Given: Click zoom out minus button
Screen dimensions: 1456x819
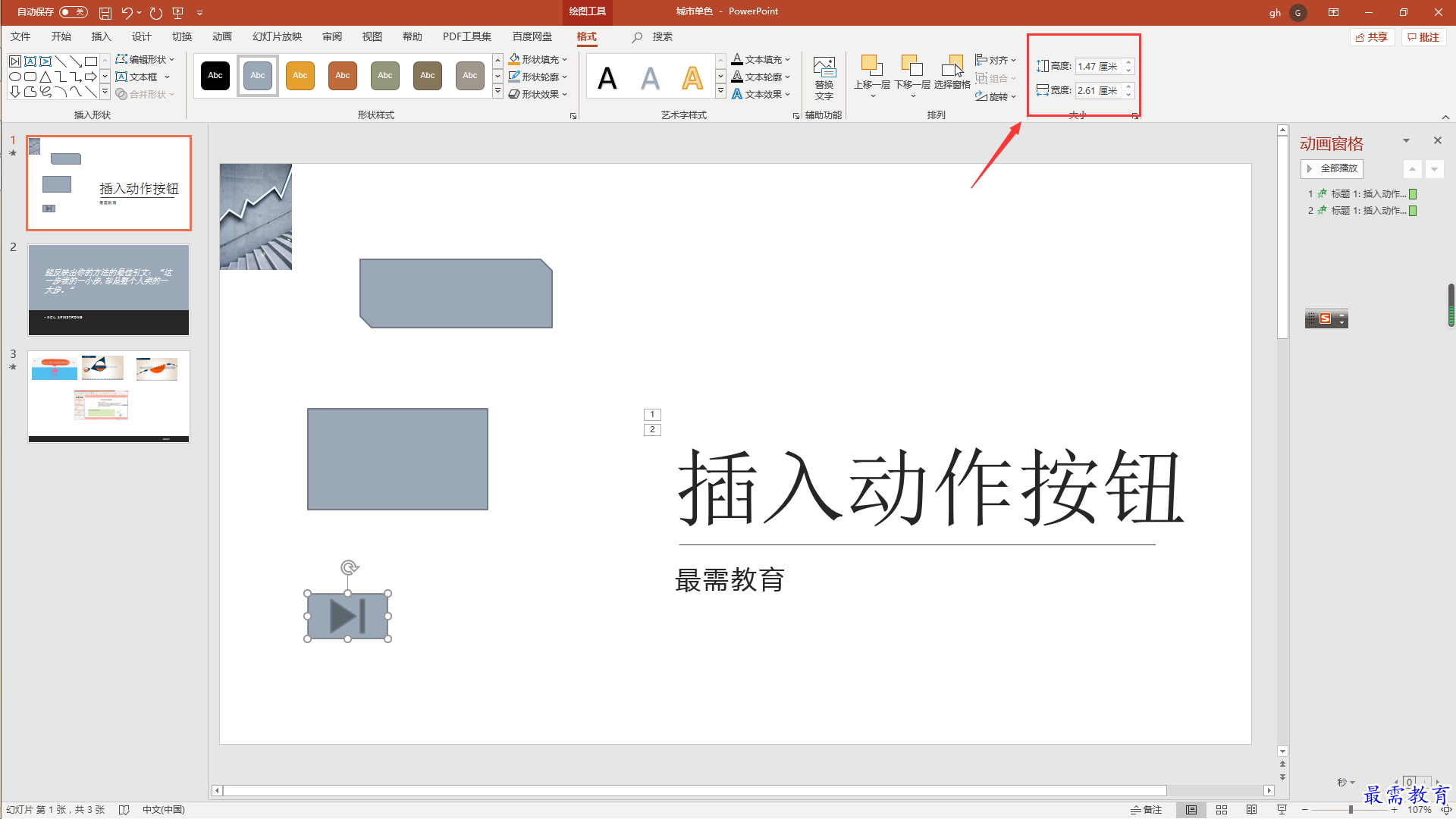Looking at the screenshot, I should pos(1305,810).
